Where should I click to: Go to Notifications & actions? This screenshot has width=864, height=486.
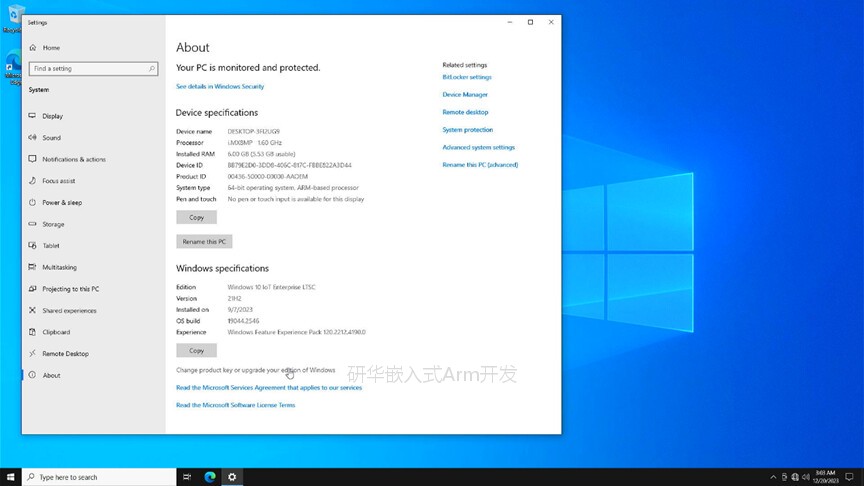coord(74,159)
